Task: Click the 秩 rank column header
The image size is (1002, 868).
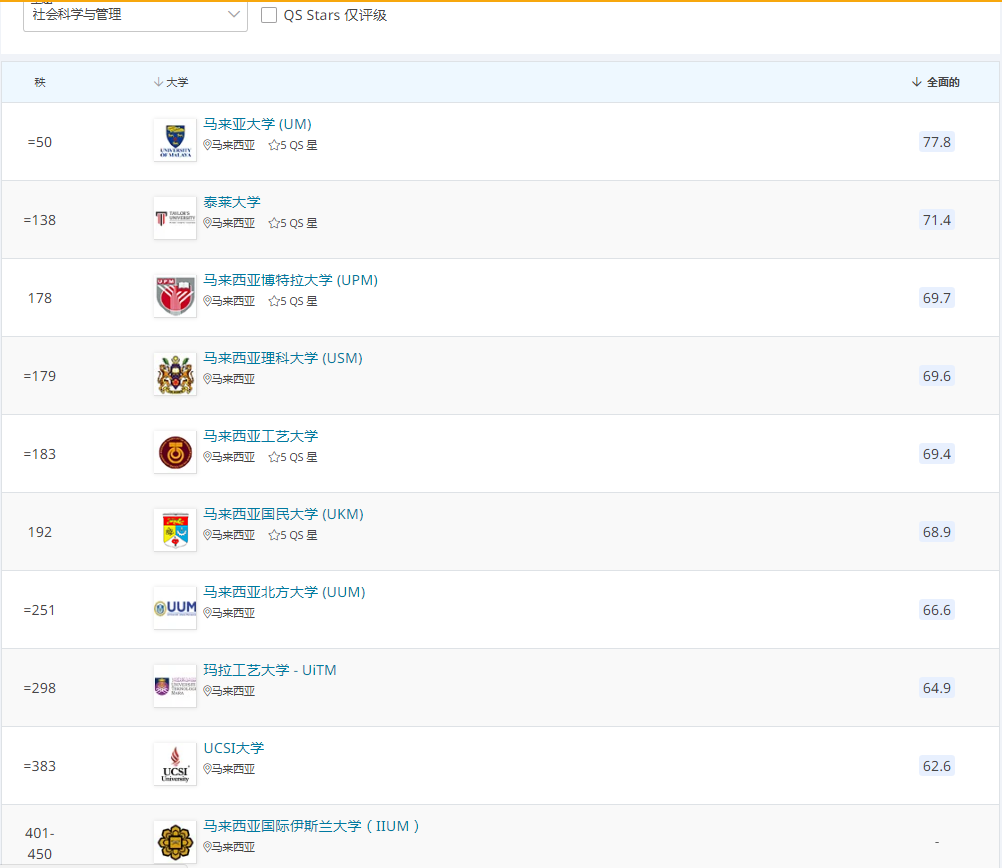Action: [40, 82]
